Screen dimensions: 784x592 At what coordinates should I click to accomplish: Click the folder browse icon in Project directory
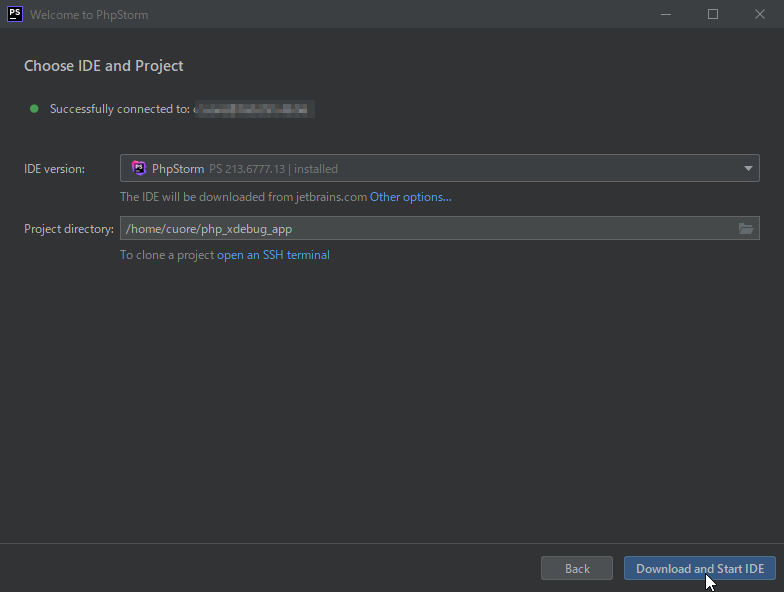(745, 229)
